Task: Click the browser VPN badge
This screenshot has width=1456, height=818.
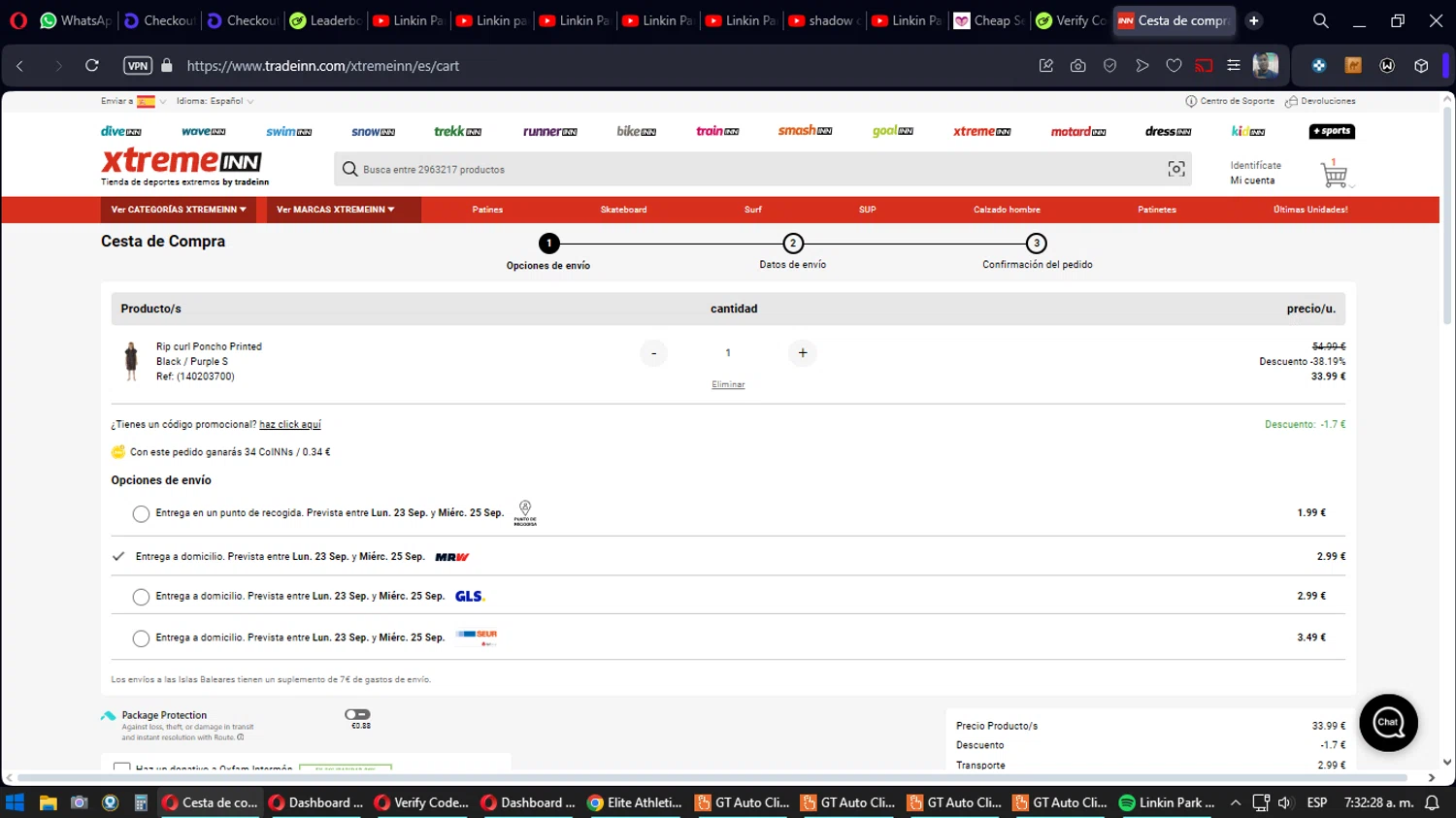Action: pyautogui.click(x=138, y=66)
